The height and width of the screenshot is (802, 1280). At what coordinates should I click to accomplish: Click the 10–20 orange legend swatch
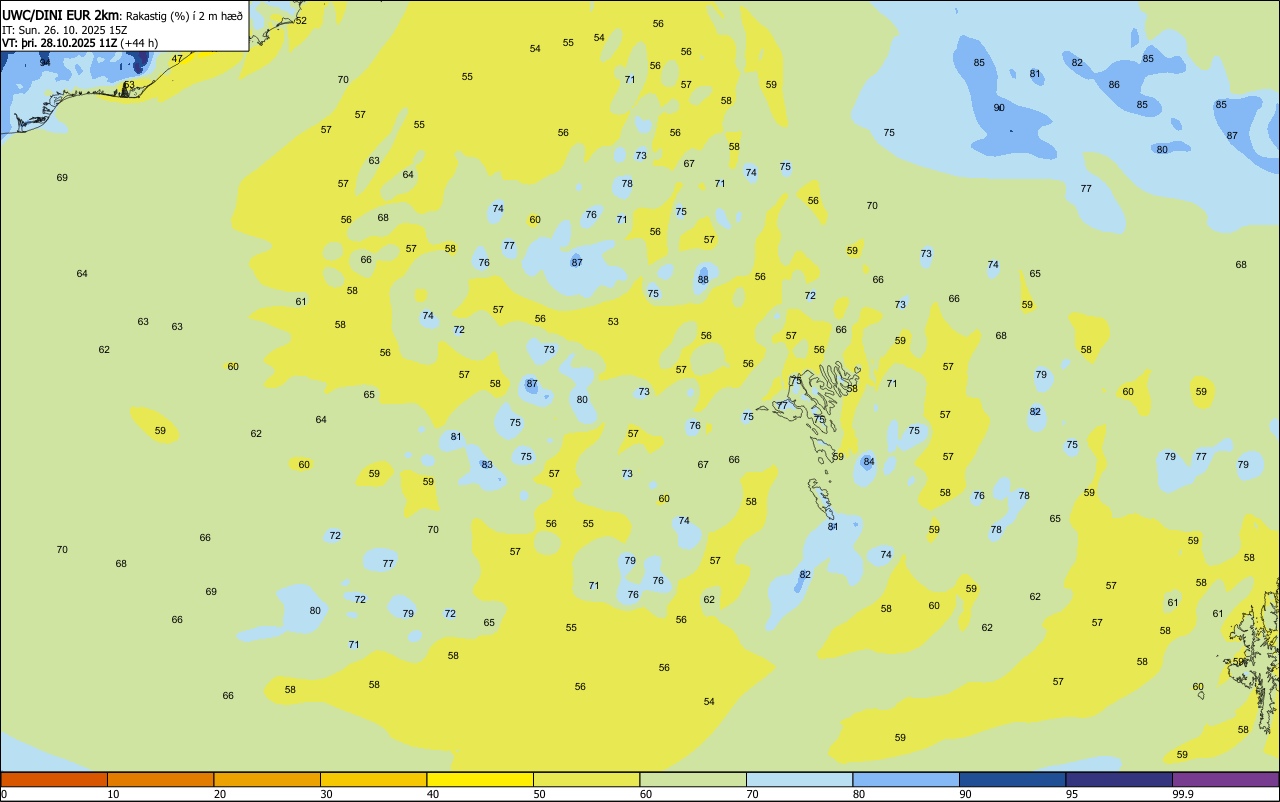160,779
